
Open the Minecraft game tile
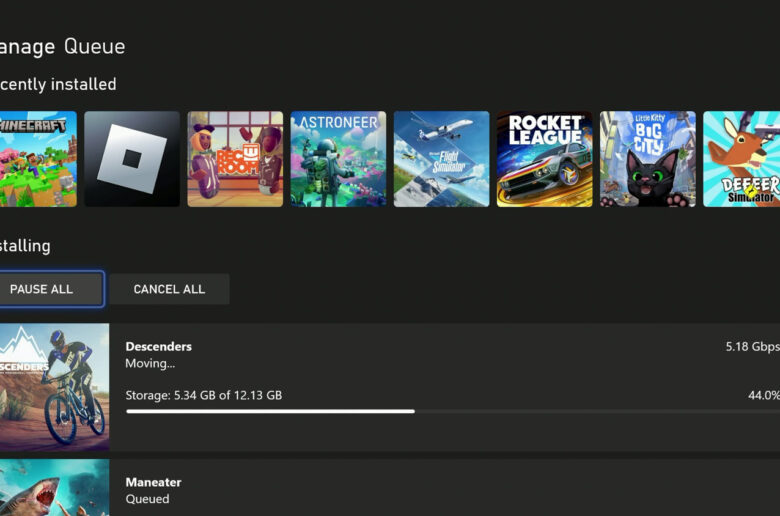coord(38,159)
